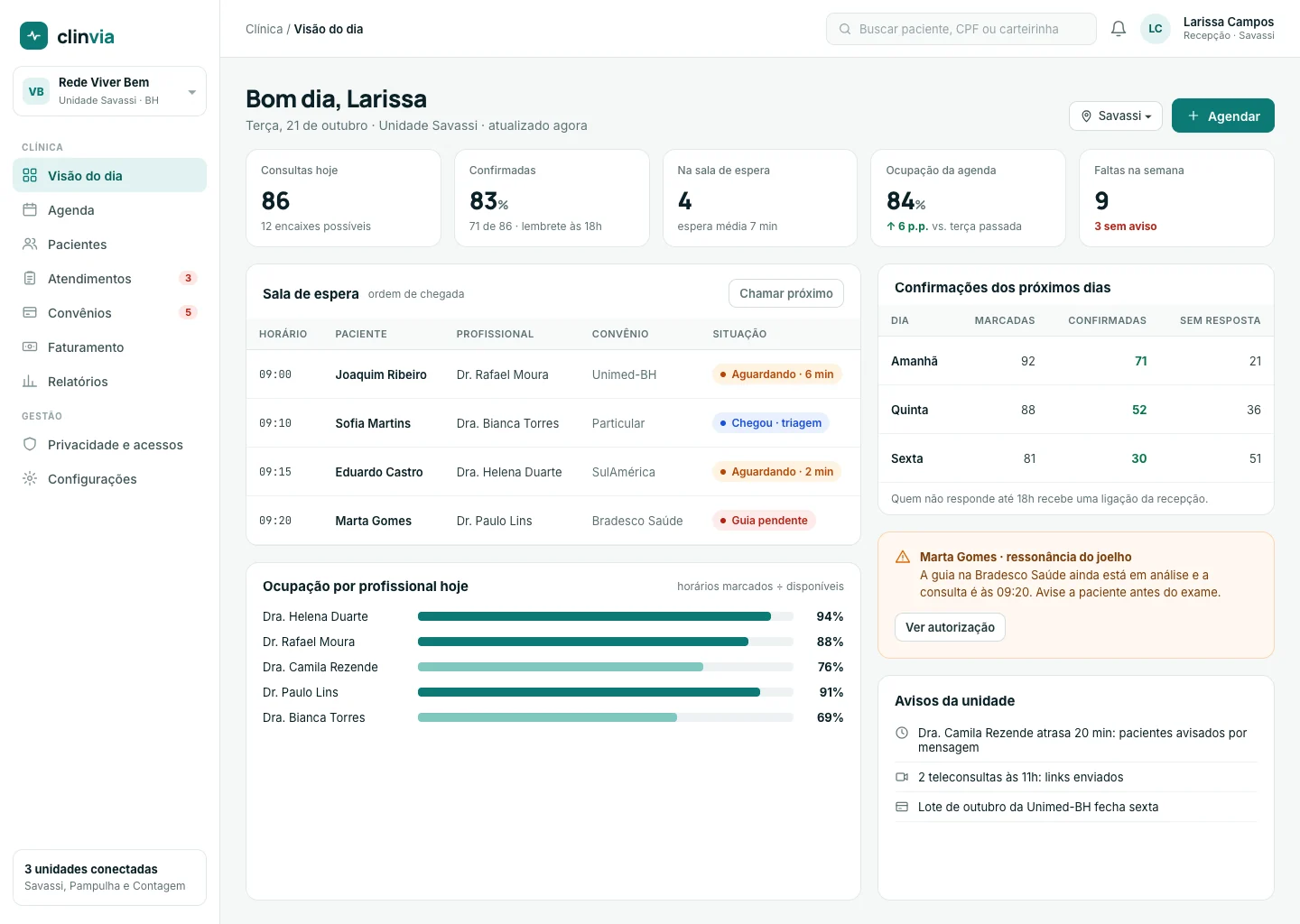The height and width of the screenshot is (924, 1300).
Task: Click the Agendar button
Action: tap(1223, 116)
